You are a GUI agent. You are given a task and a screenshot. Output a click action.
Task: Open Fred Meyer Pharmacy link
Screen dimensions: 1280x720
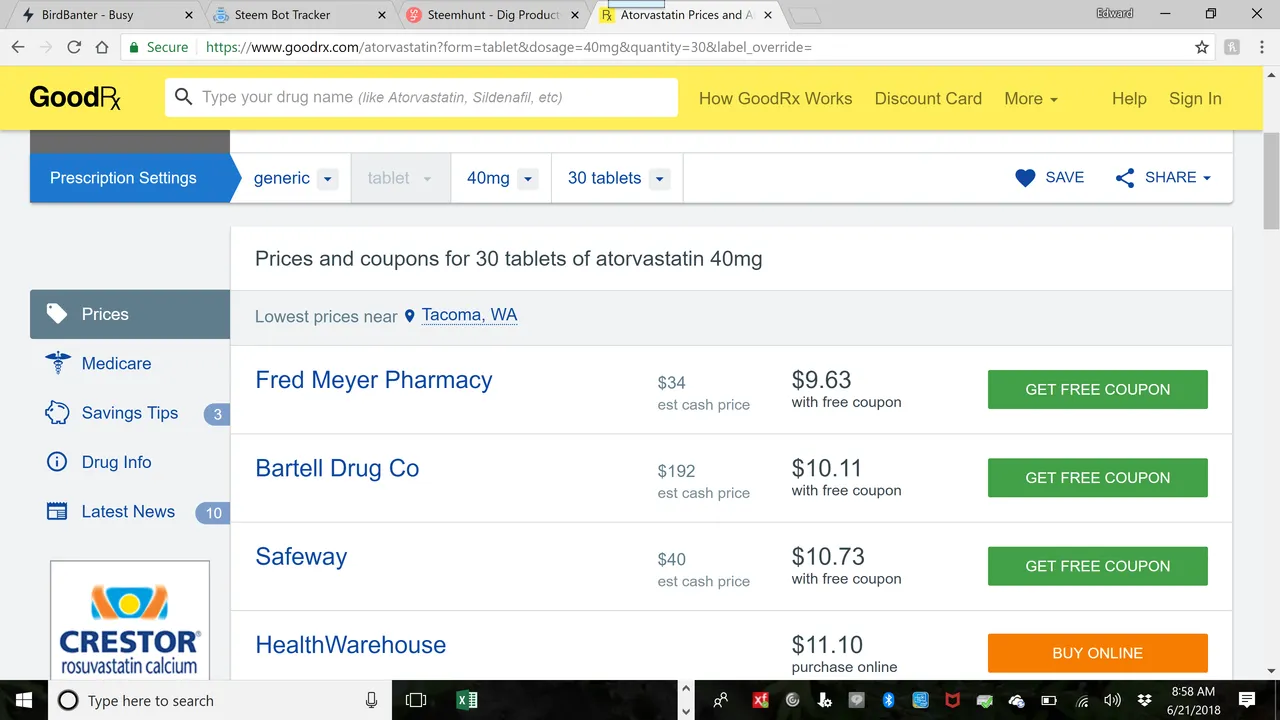tap(374, 380)
